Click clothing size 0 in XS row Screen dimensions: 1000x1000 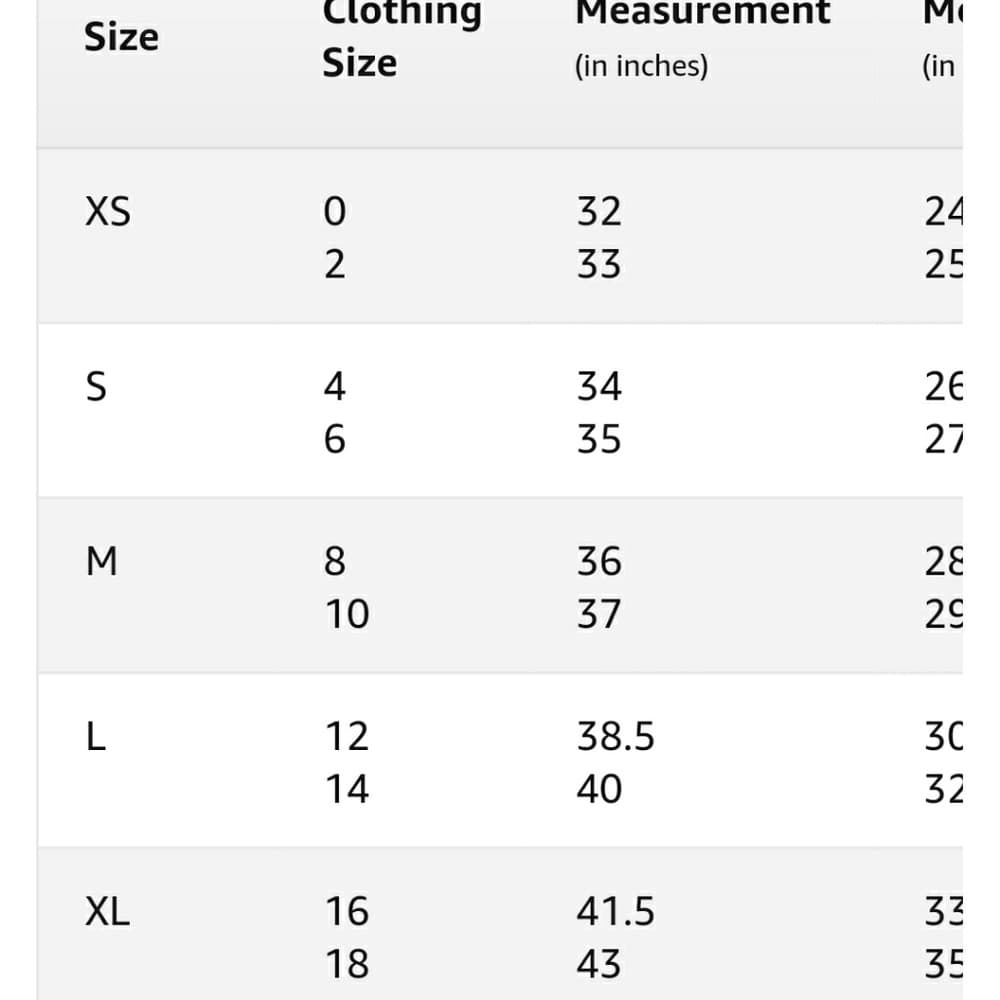coord(335,211)
